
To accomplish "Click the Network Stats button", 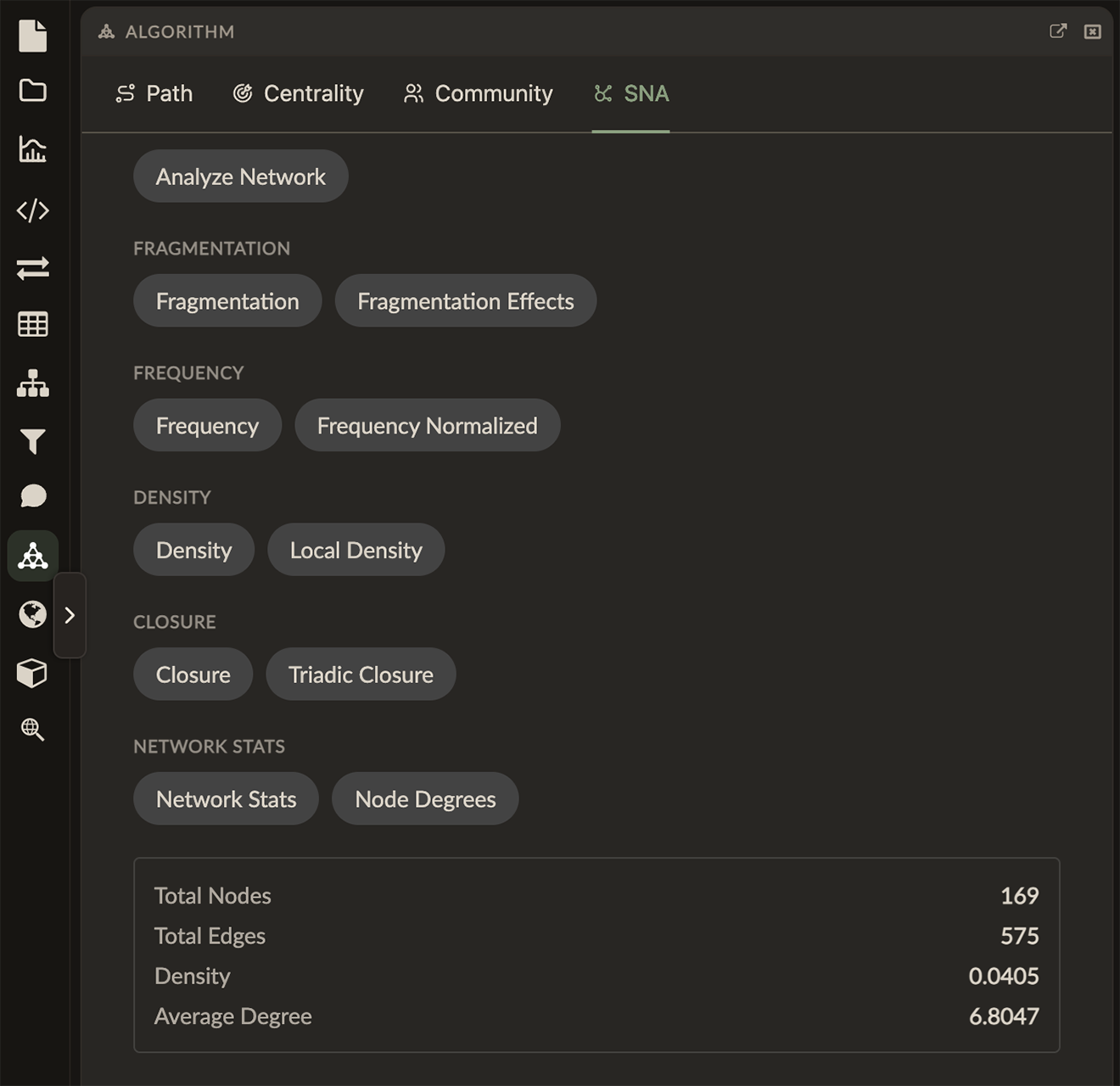I will coord(226,799).
